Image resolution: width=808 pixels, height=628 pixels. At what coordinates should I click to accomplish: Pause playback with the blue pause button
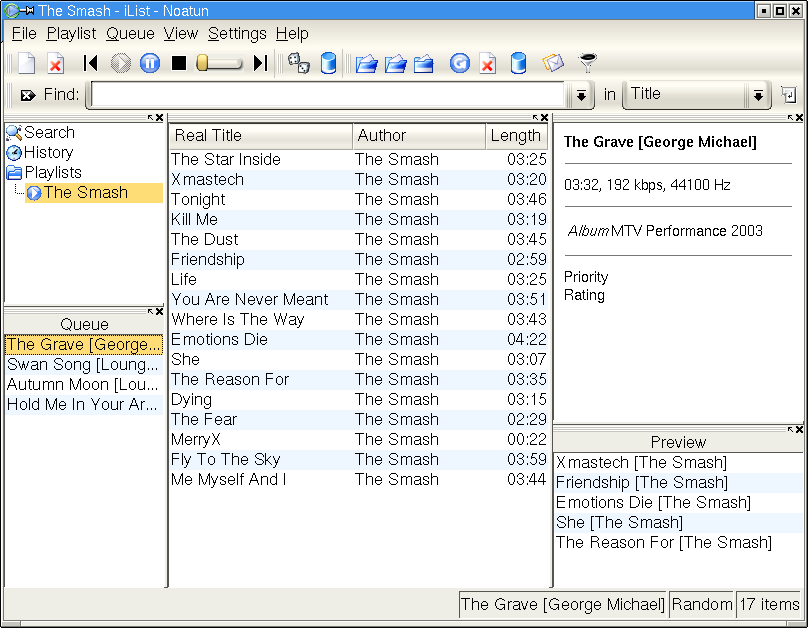[150, 63]
